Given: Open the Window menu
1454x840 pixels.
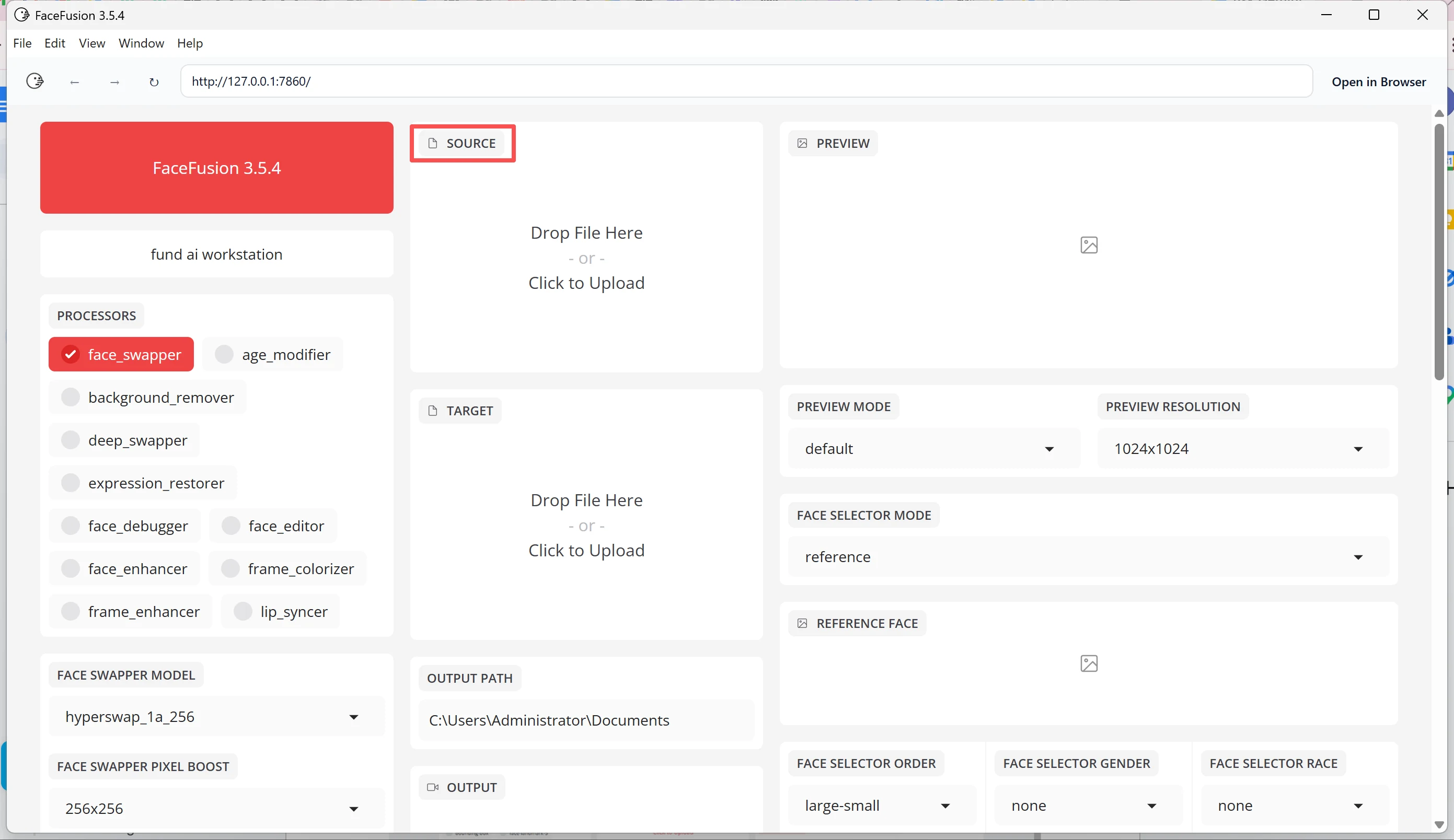Looking at the screenshot, I should [141, 43].
